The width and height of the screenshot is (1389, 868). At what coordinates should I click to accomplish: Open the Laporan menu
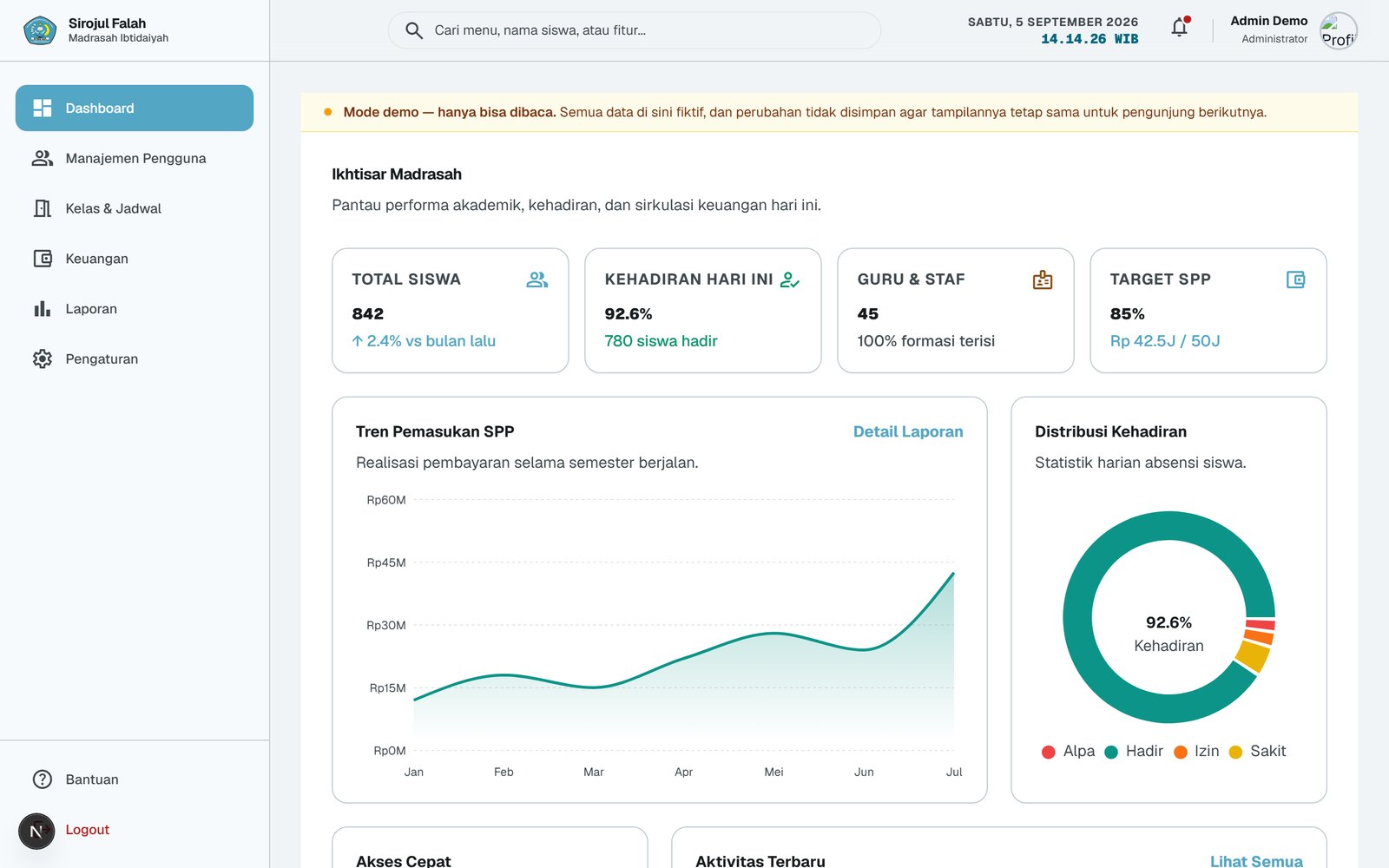tap(135, 308)
